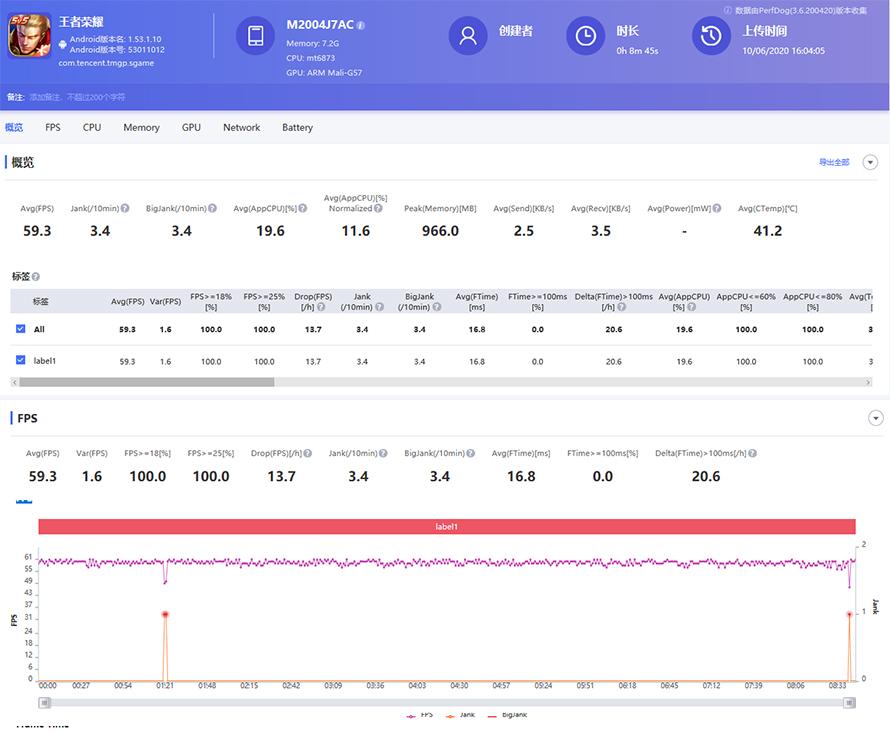Open help for Drop(FPS) in the label table header
Viewport: 890px width, 733px height.
321,307
